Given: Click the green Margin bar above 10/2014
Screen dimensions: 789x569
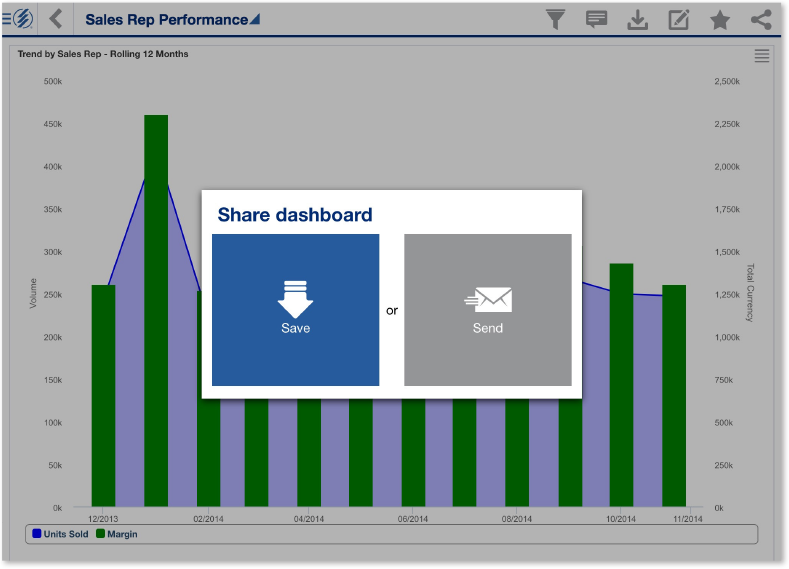Looking at the screenshot, I should (621, 385).
